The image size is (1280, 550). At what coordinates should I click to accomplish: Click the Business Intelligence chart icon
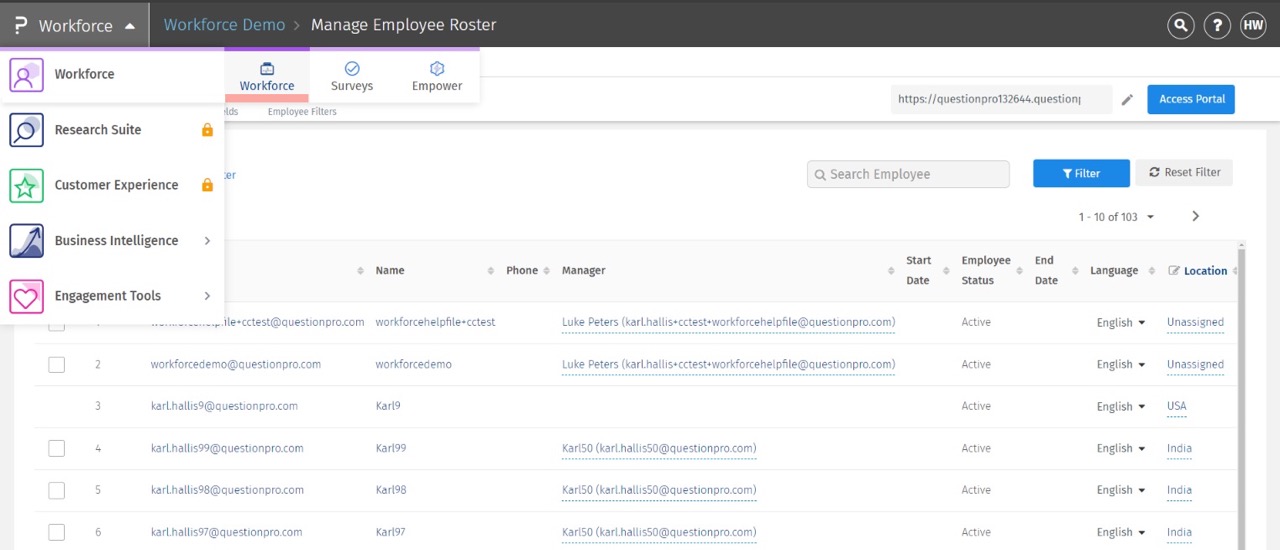tap(26, 241)
